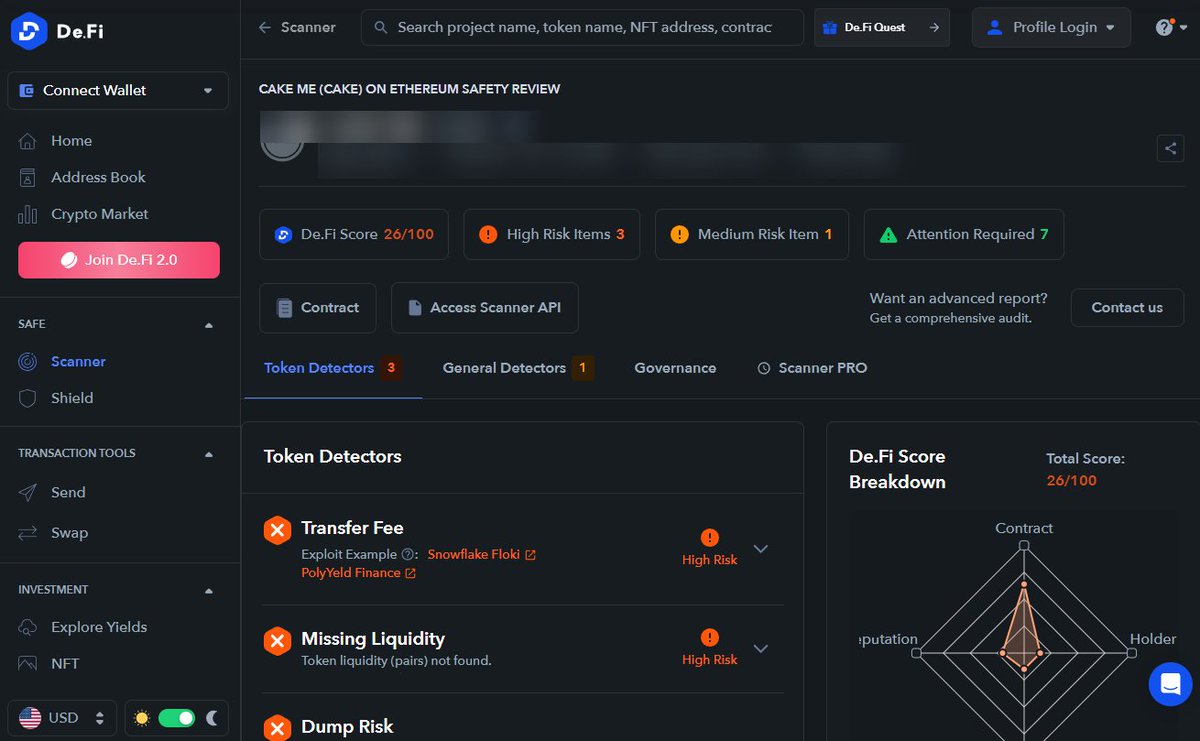Image resolution: width=1200 pixels, height=741 pixels.
Task: Switch to Scanner PRO tab
Action: tap(812, 368)
